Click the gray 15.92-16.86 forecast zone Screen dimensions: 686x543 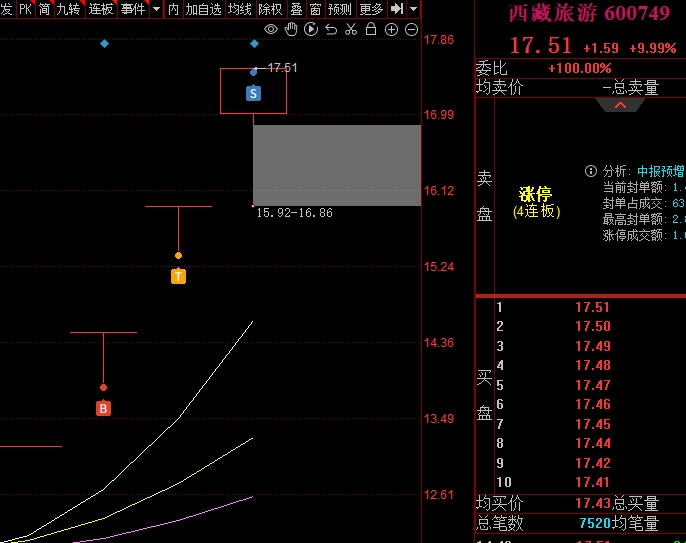pos(337,165)
